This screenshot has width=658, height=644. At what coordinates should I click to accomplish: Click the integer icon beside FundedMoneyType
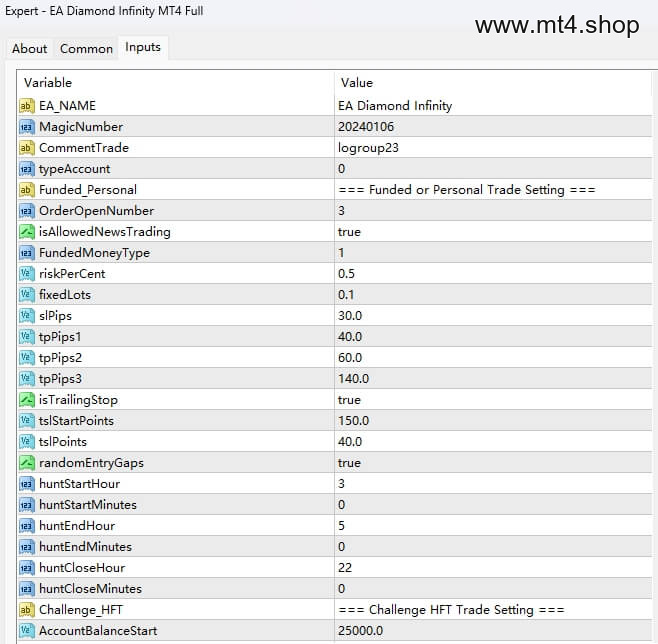(26, 253)
